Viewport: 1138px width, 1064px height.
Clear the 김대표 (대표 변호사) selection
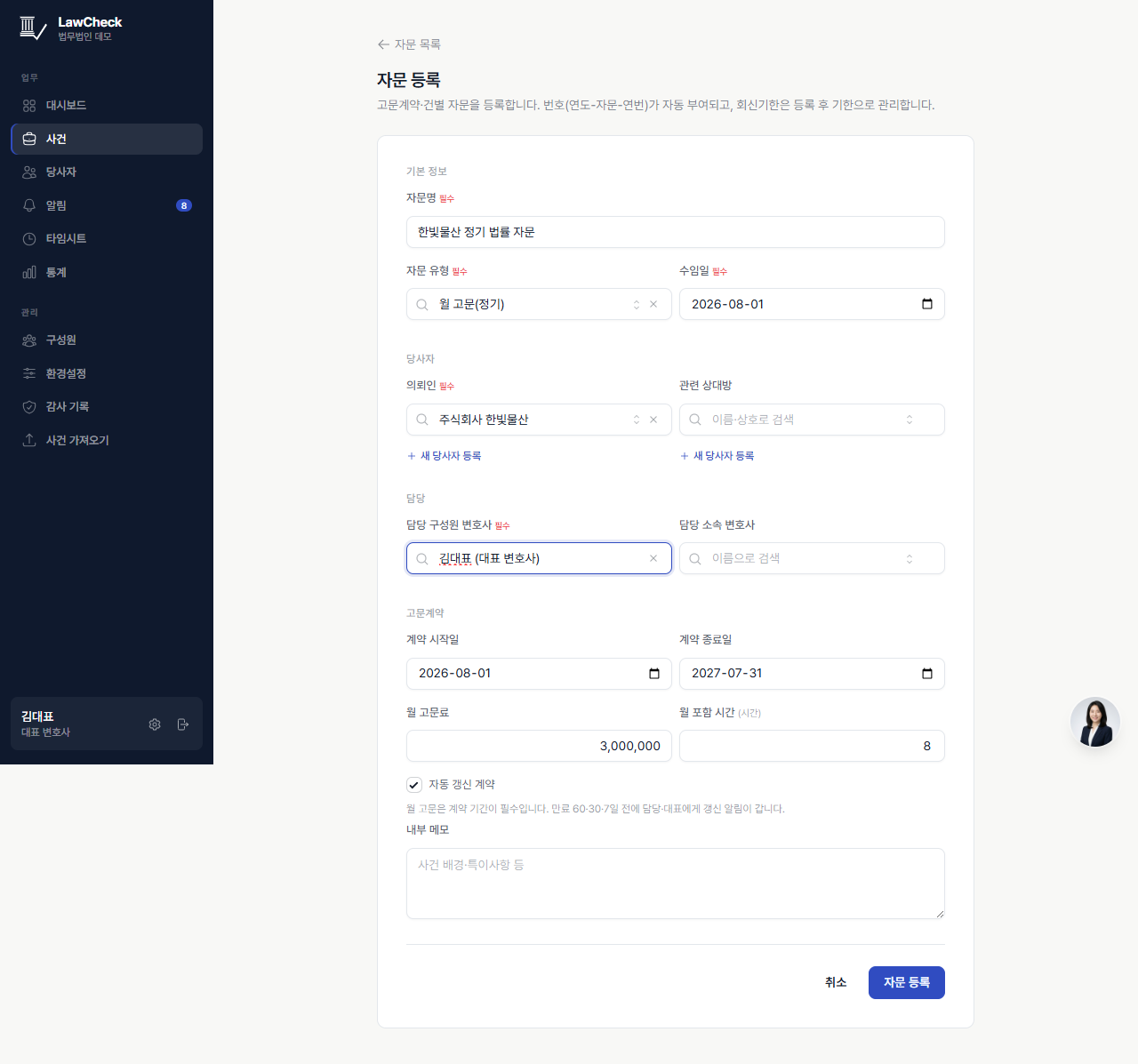653,558
